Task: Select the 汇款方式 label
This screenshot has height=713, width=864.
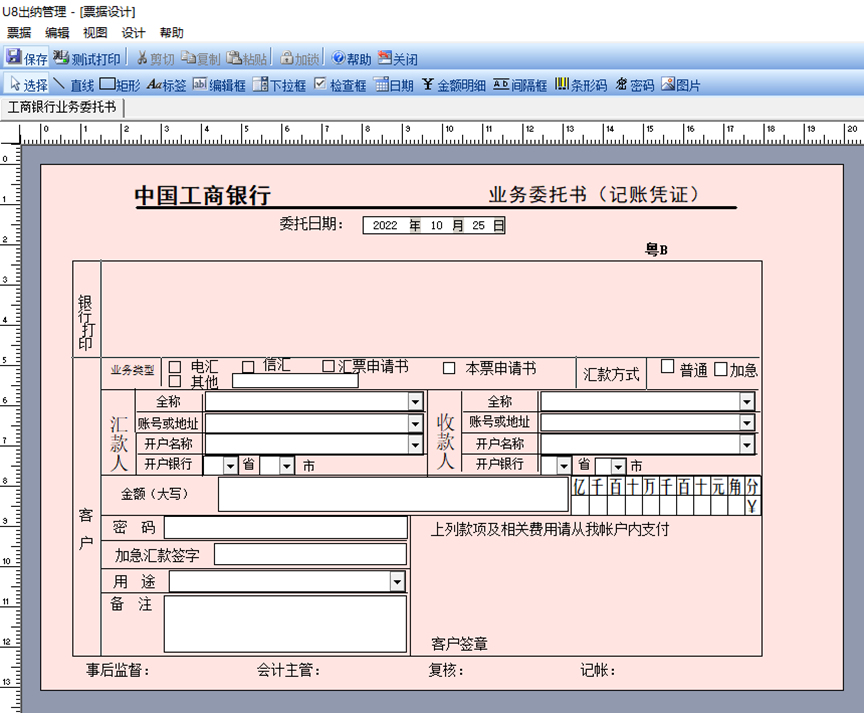Action: pyautogui.click(x=611, y=375)
